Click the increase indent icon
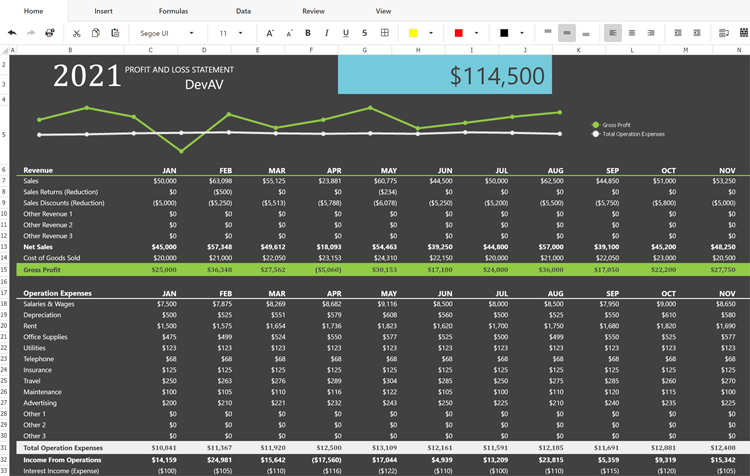750x476 pixels. pos(697,33)
